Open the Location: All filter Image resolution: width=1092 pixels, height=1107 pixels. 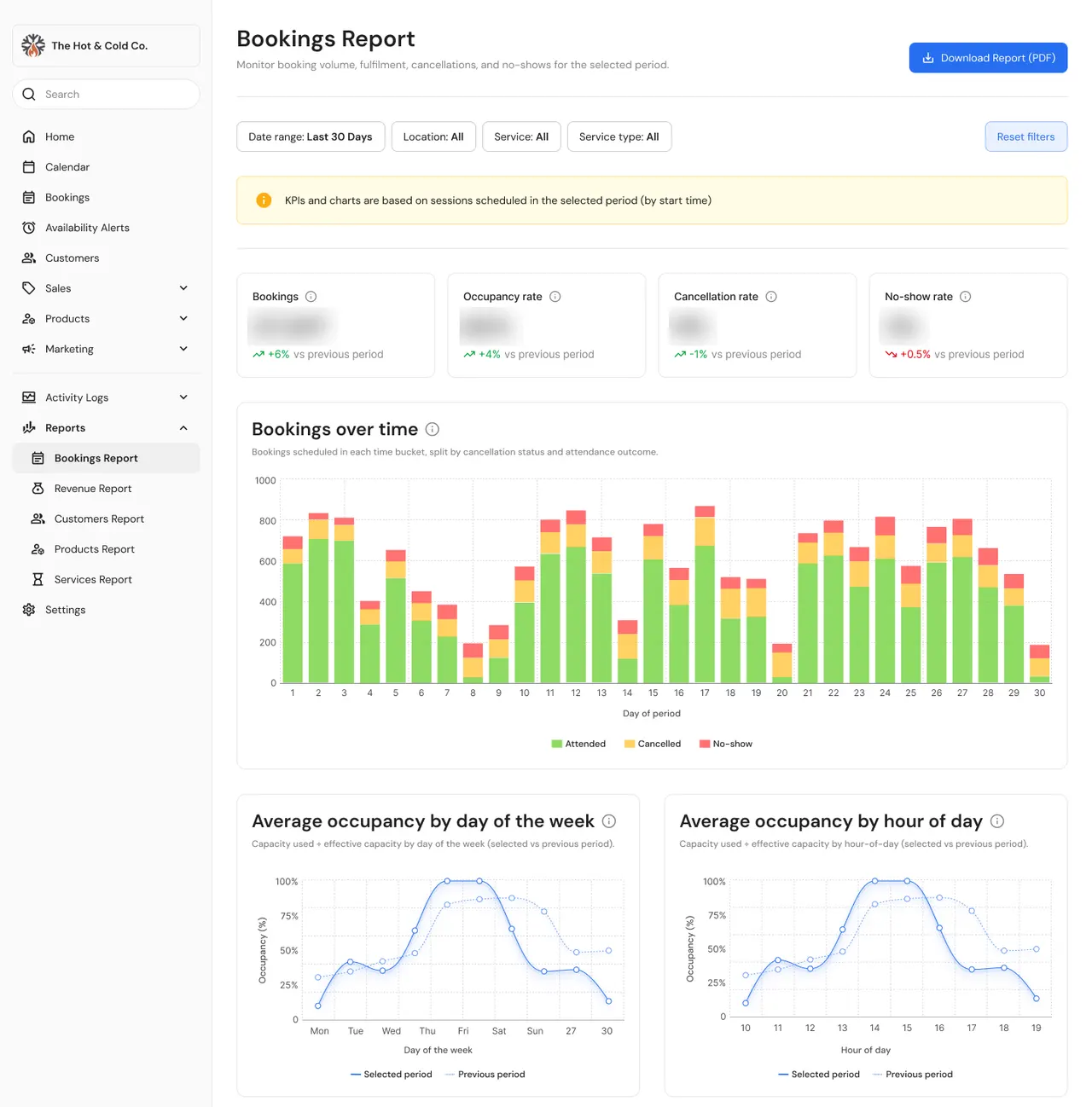[x=433, y=136]
